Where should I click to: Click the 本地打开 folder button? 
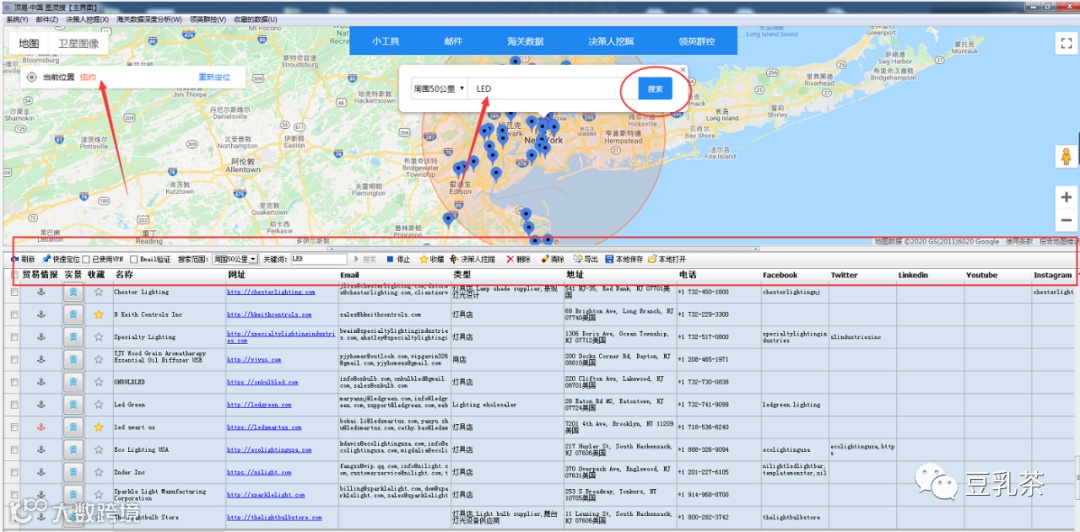[667, 259]
